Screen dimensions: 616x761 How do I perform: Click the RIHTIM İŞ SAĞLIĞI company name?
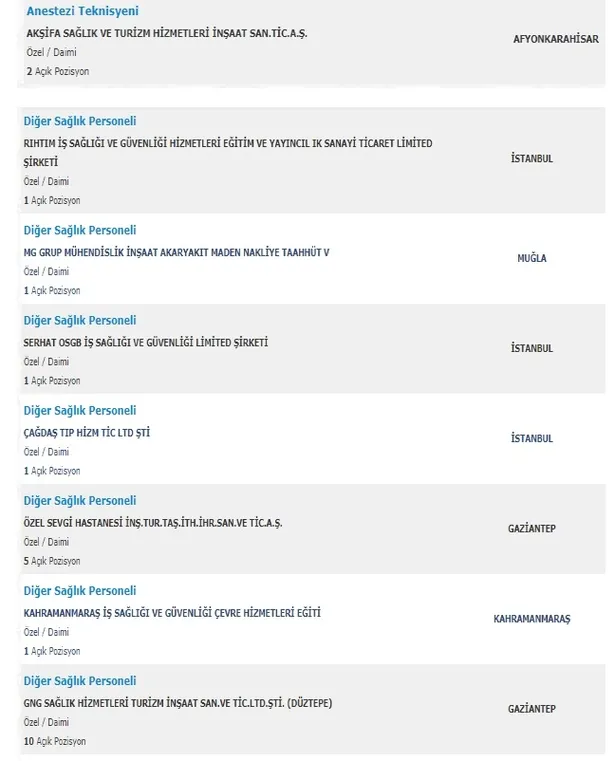click(228, 143)
